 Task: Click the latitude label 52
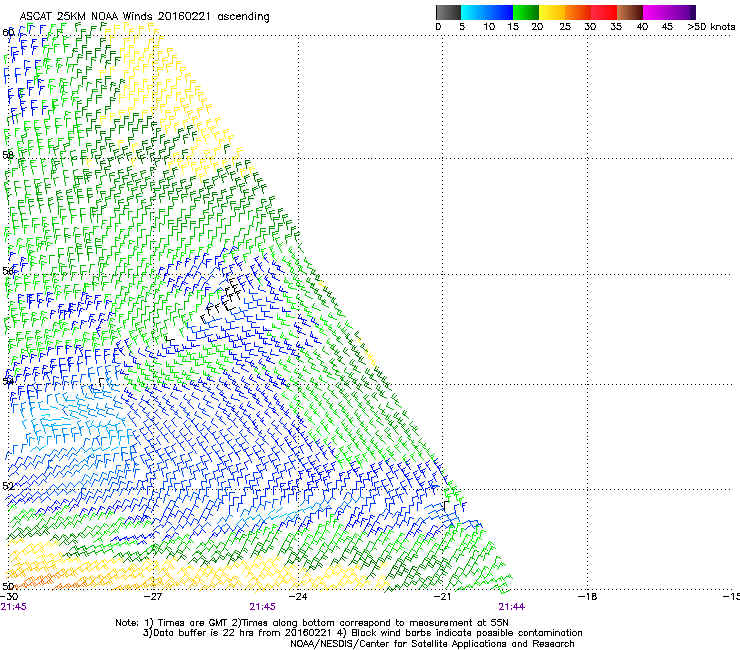pos(8,486)
